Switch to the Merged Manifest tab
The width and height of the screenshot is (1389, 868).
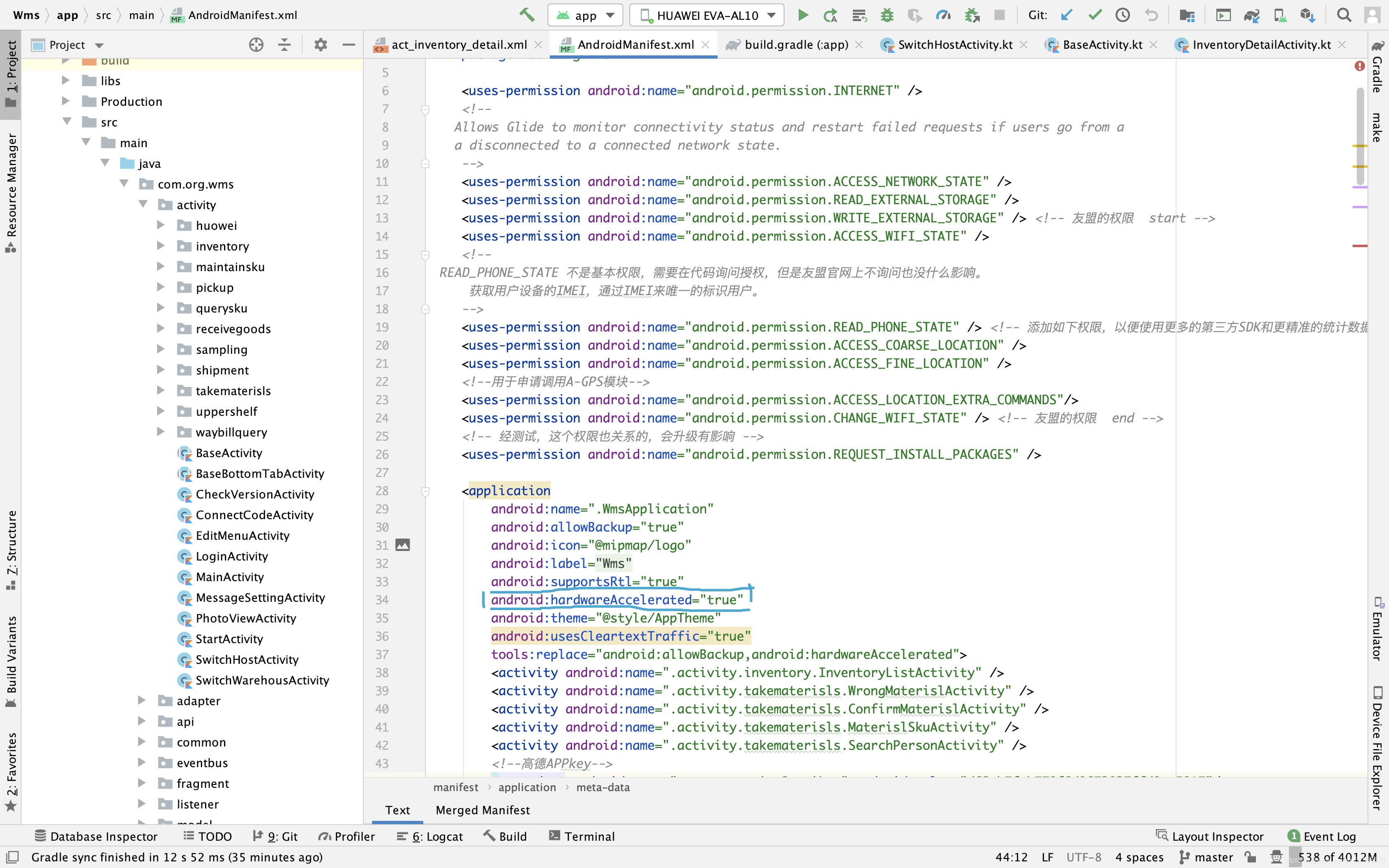tap(482, 809)
